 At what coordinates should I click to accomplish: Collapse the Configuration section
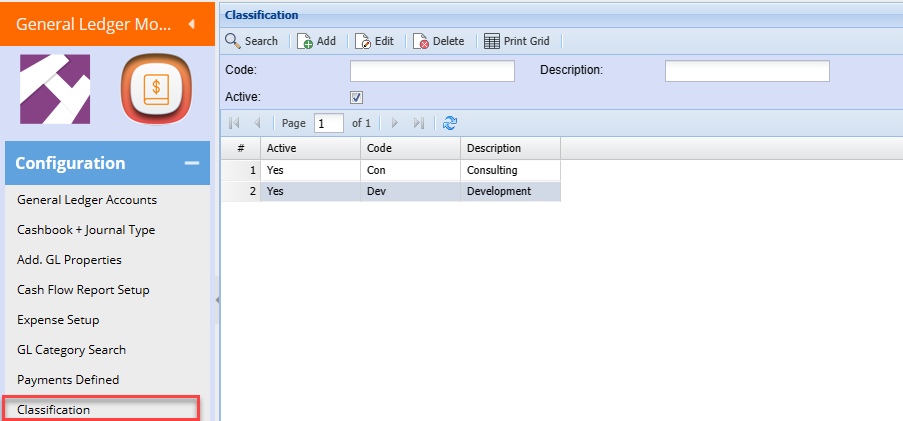[x=191, y=163]
